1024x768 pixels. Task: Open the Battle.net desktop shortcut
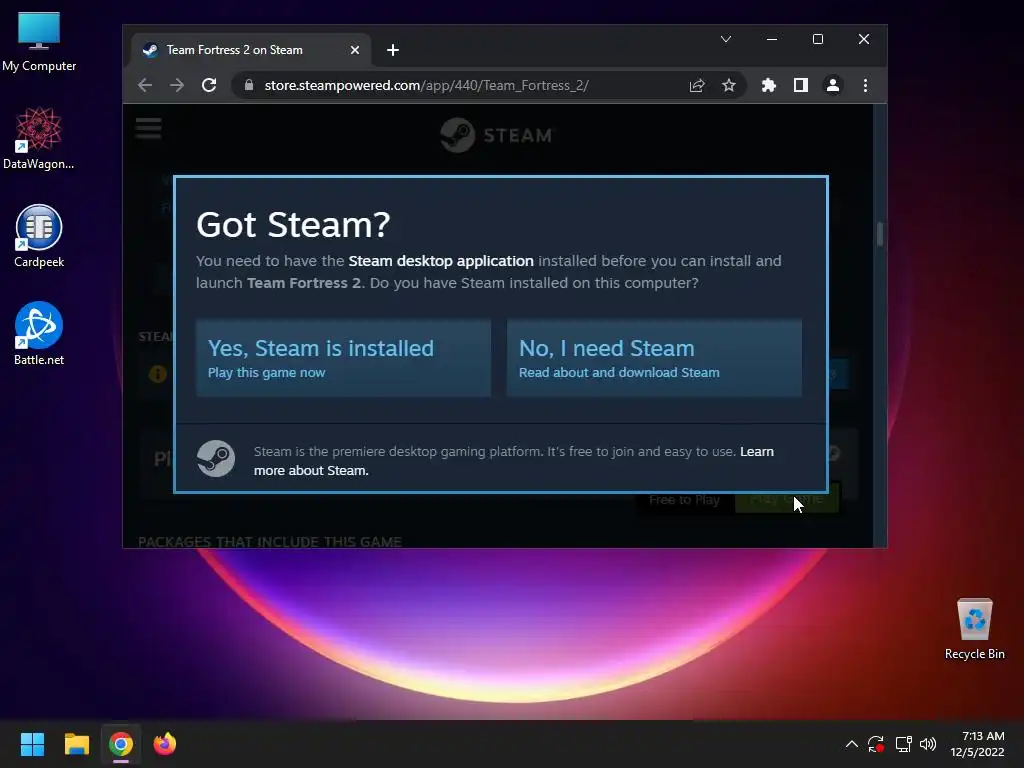pos(39,334)
